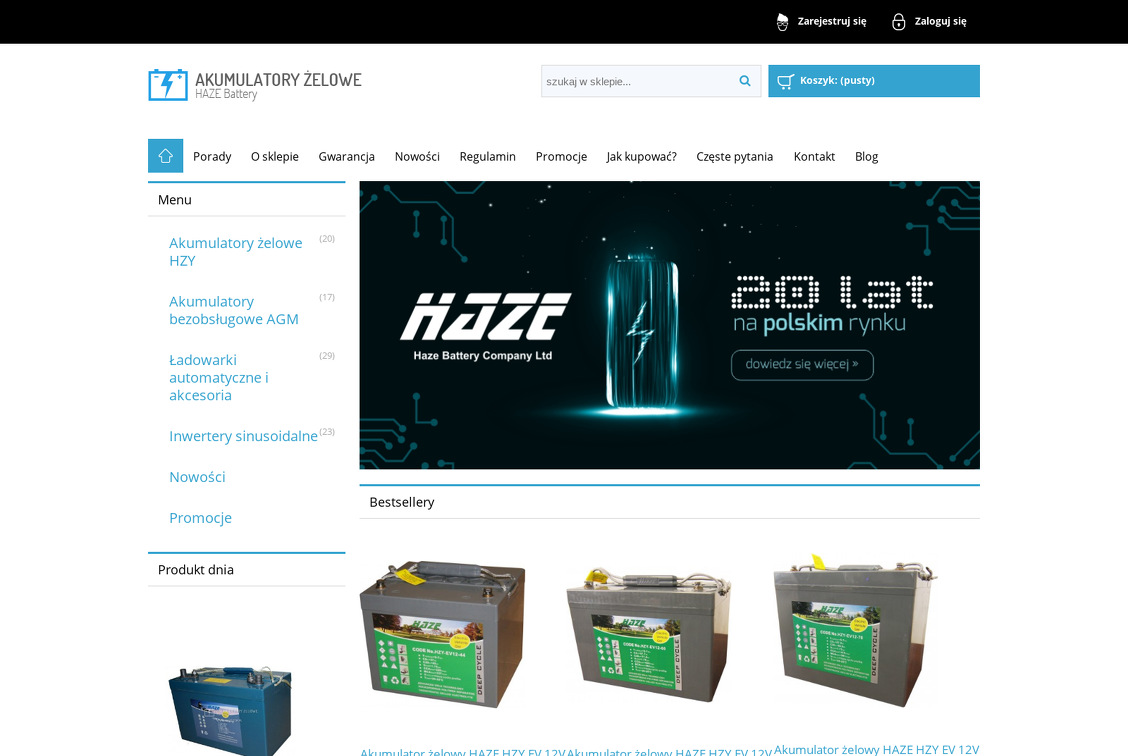Click the dowiedz się więcej banner button
Viewport: 1128px width, 756px height.
point(802,365)
